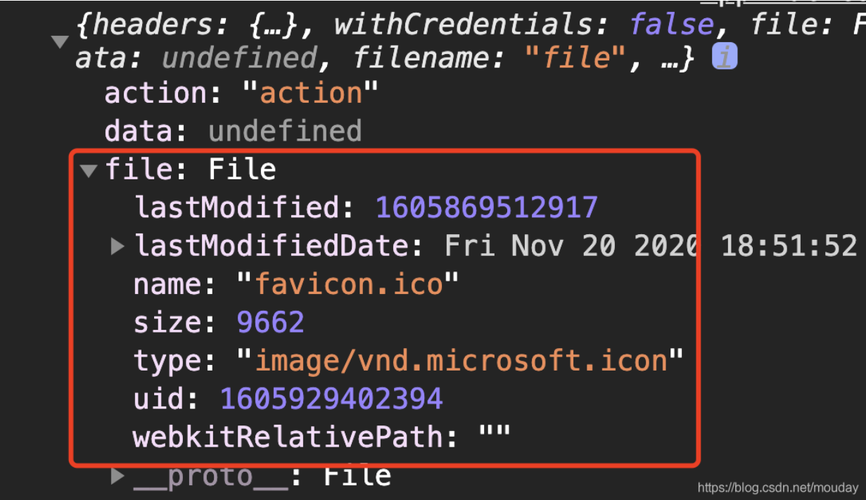The image size is (866, 500).
Task: Click the blog.csdn.net/mouday watermark link
Action: point(778,487)
